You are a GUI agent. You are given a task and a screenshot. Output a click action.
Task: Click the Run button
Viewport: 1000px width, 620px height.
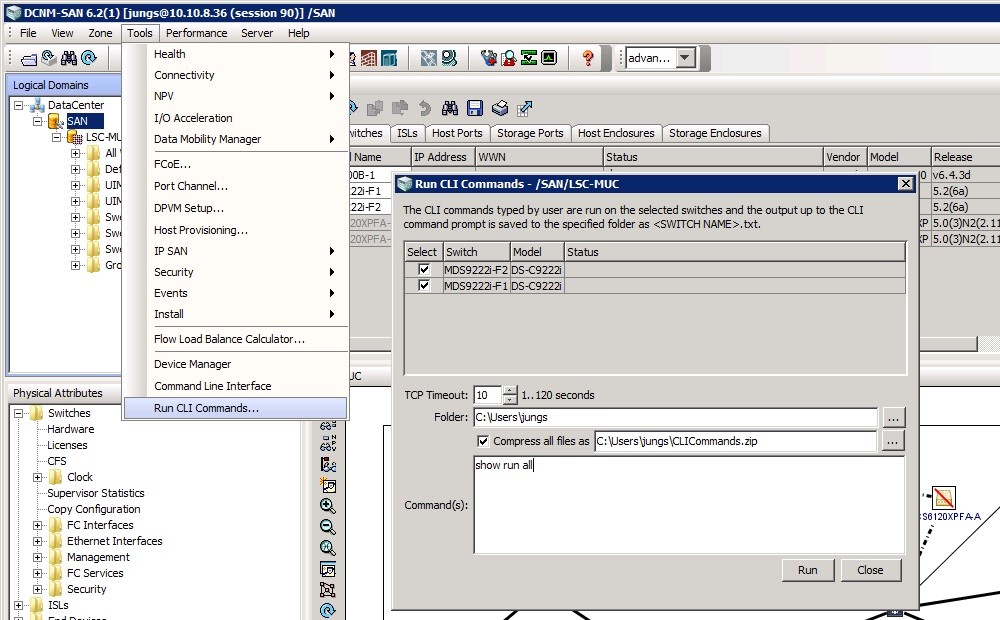pyautogui.click(x=807, y=570)
